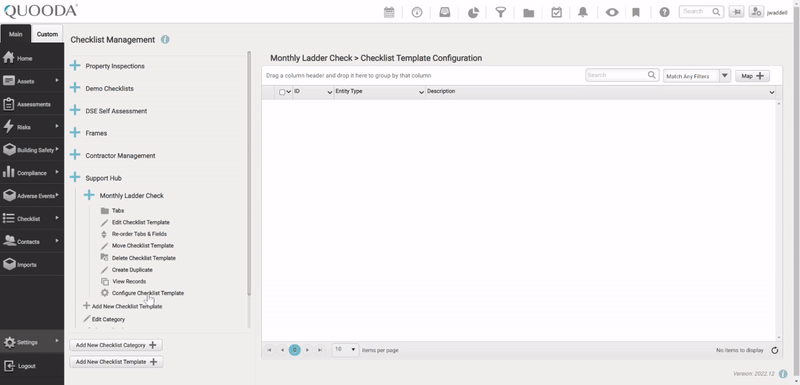Open the Entity Type column menu arrow
Screen dimensions: 800x385
click(421, 92)
